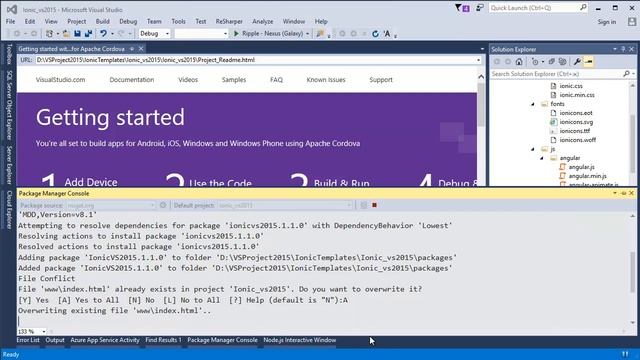Click the Save file toolbar icon

click(x=77, y=33)
